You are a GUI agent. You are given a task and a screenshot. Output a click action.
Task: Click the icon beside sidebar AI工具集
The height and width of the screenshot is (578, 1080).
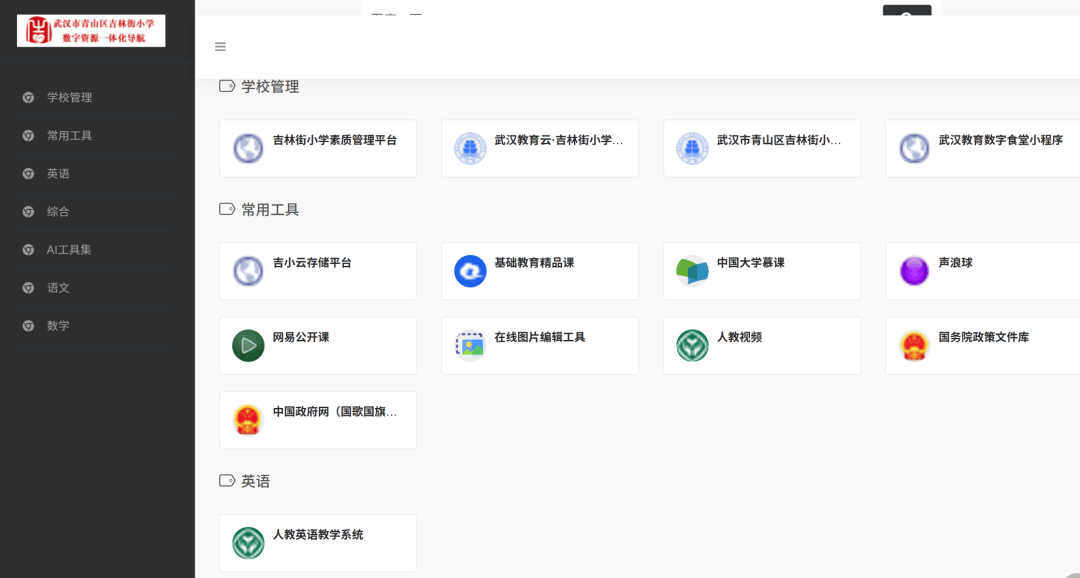(x=28, y=250)
